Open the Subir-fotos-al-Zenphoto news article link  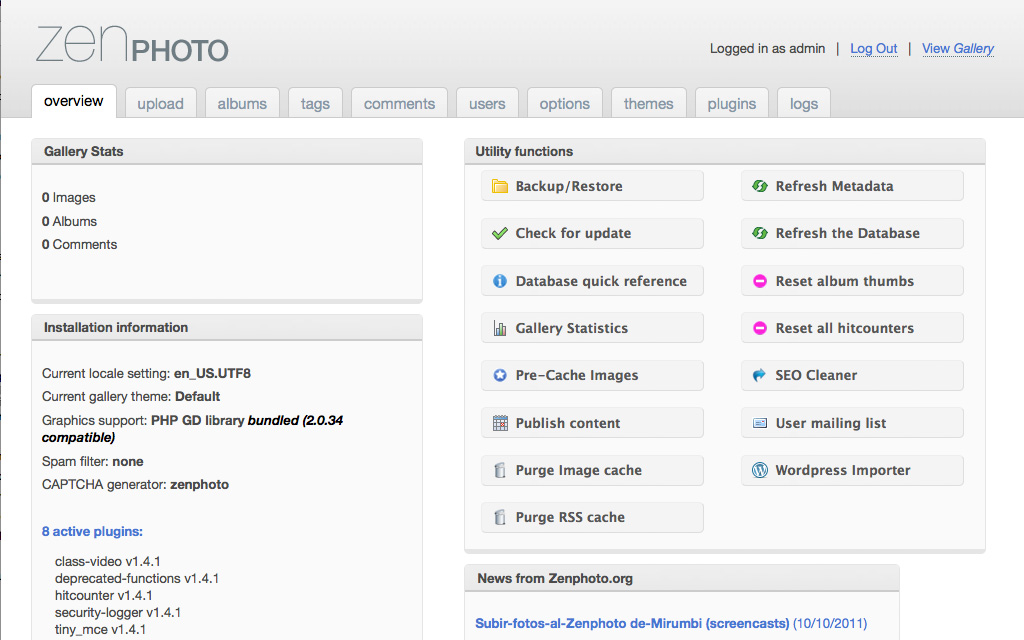[632, 623]
